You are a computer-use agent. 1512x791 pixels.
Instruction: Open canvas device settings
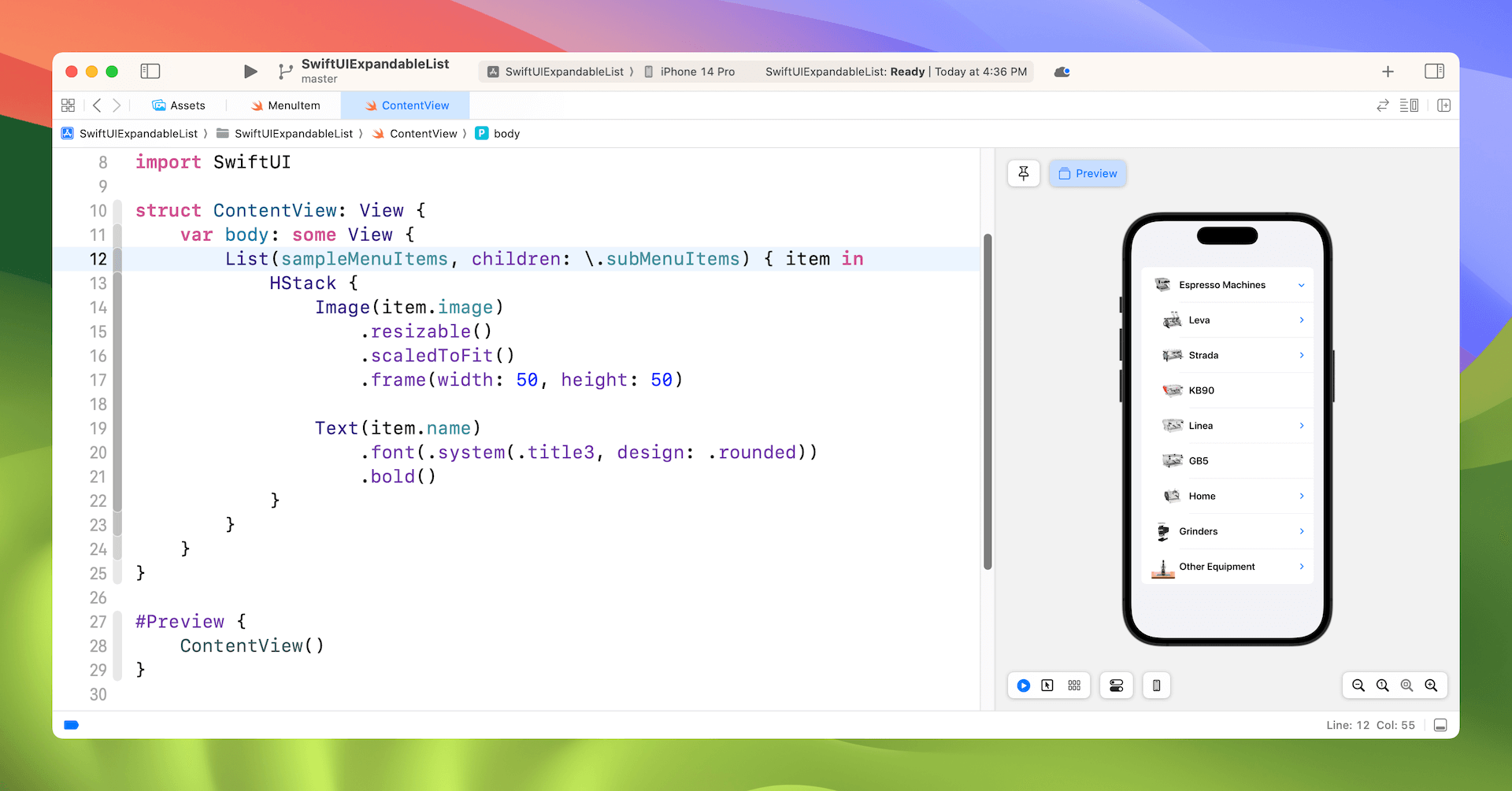click(1116, 686)
